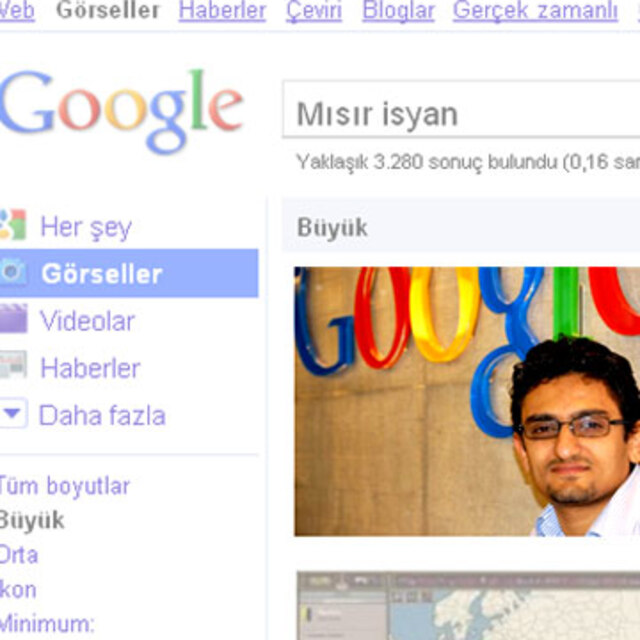
Task: Choose the Orta size filter
Action: pyautogui.click(x=19, y=555)
